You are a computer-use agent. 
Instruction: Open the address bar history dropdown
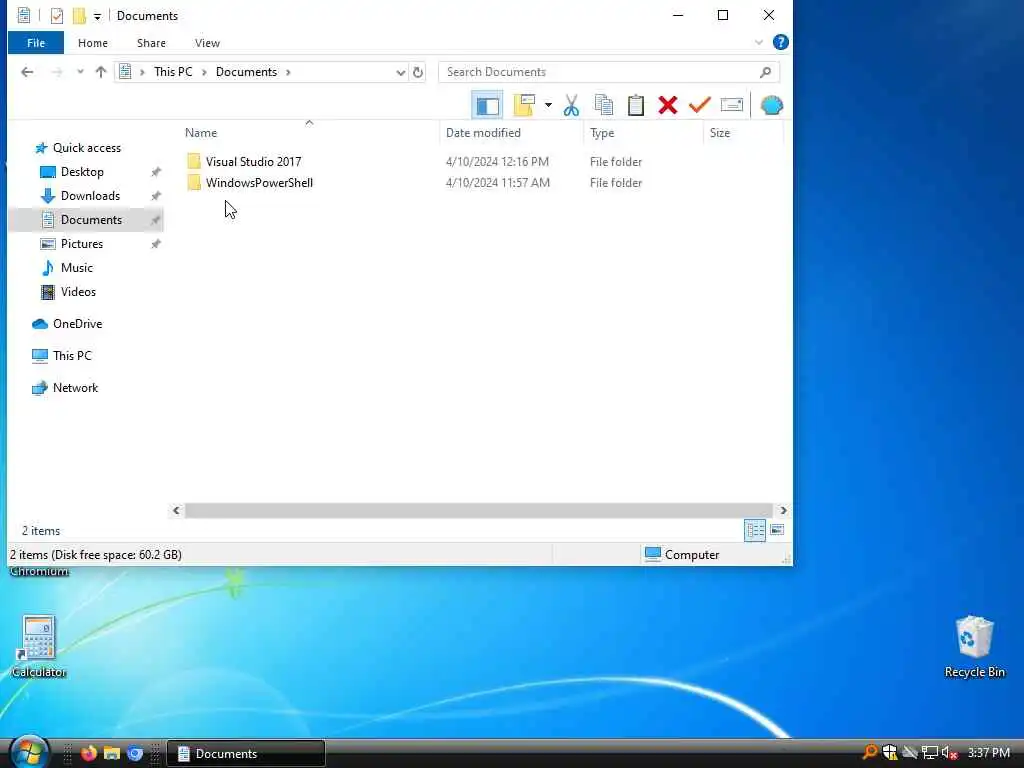(400, 72)
